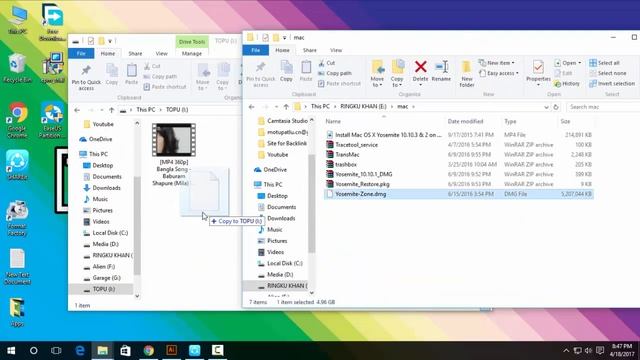Click Copy to in mac window ribbon
This screenshot has width=640, height=360.
(x=397, y=73)
